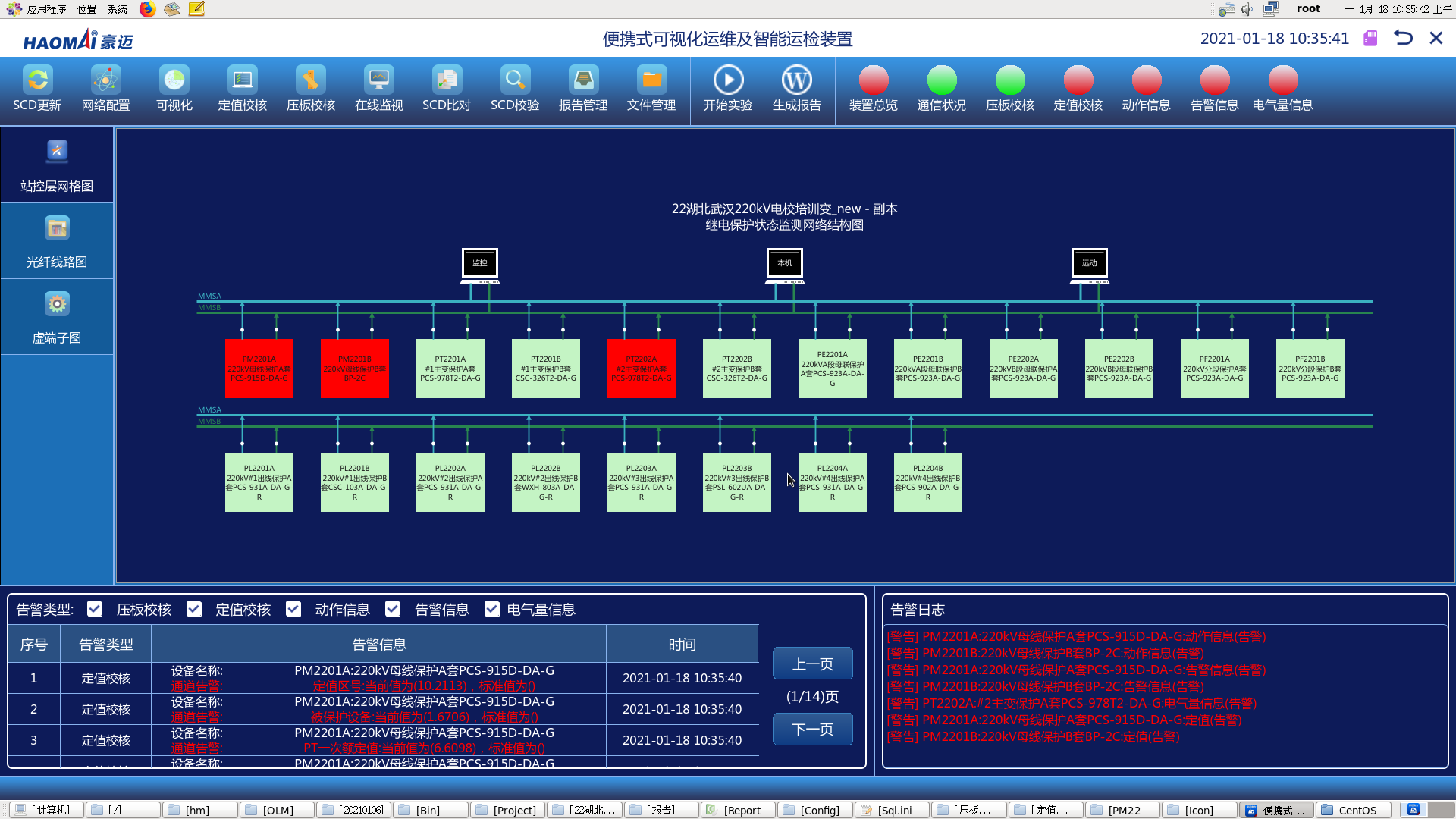Viewport: 1456px width, 819px height.
Task: Select the red PM2201A device node
Action: [259, 369]
